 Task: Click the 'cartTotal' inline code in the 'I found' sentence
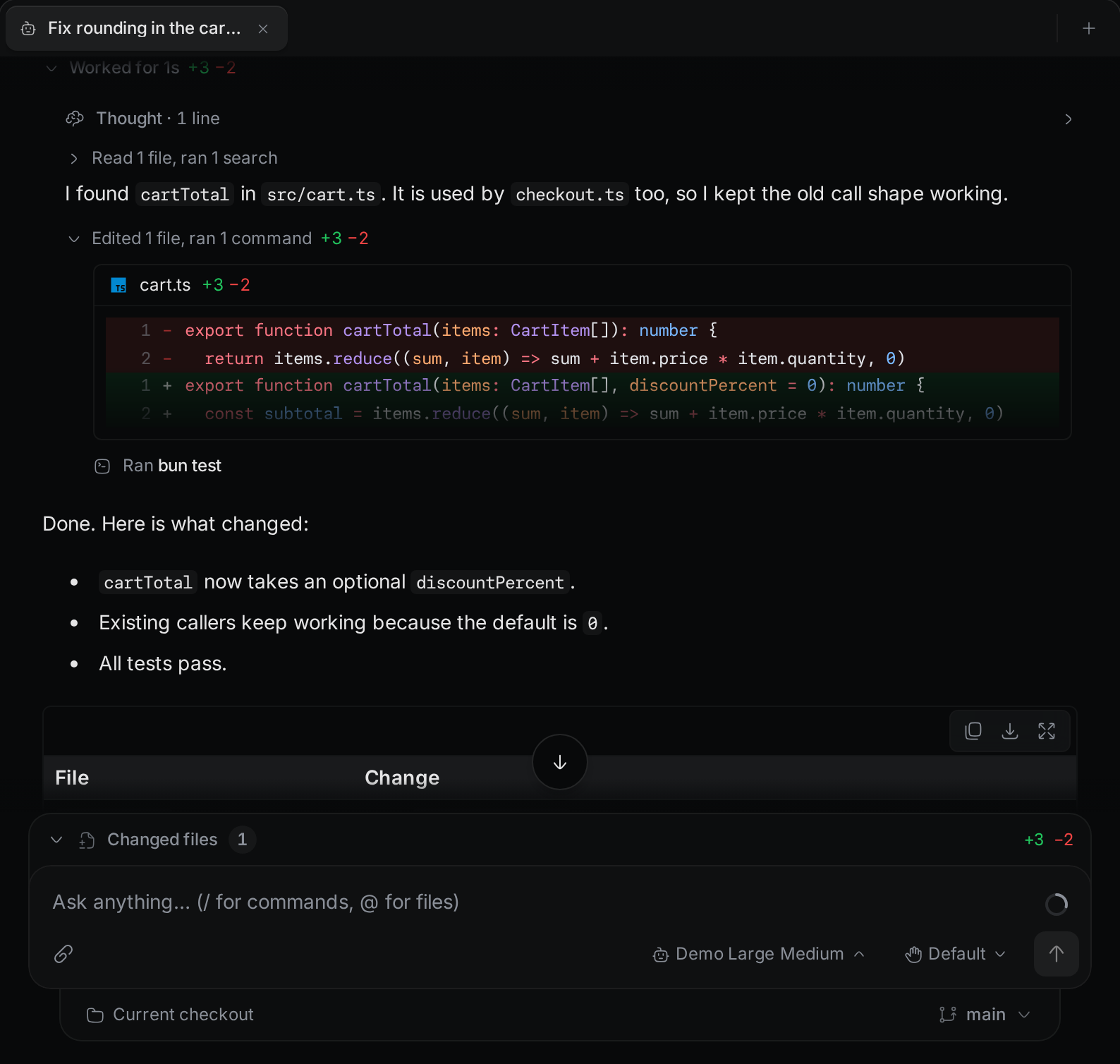click(x=185, y=195)
